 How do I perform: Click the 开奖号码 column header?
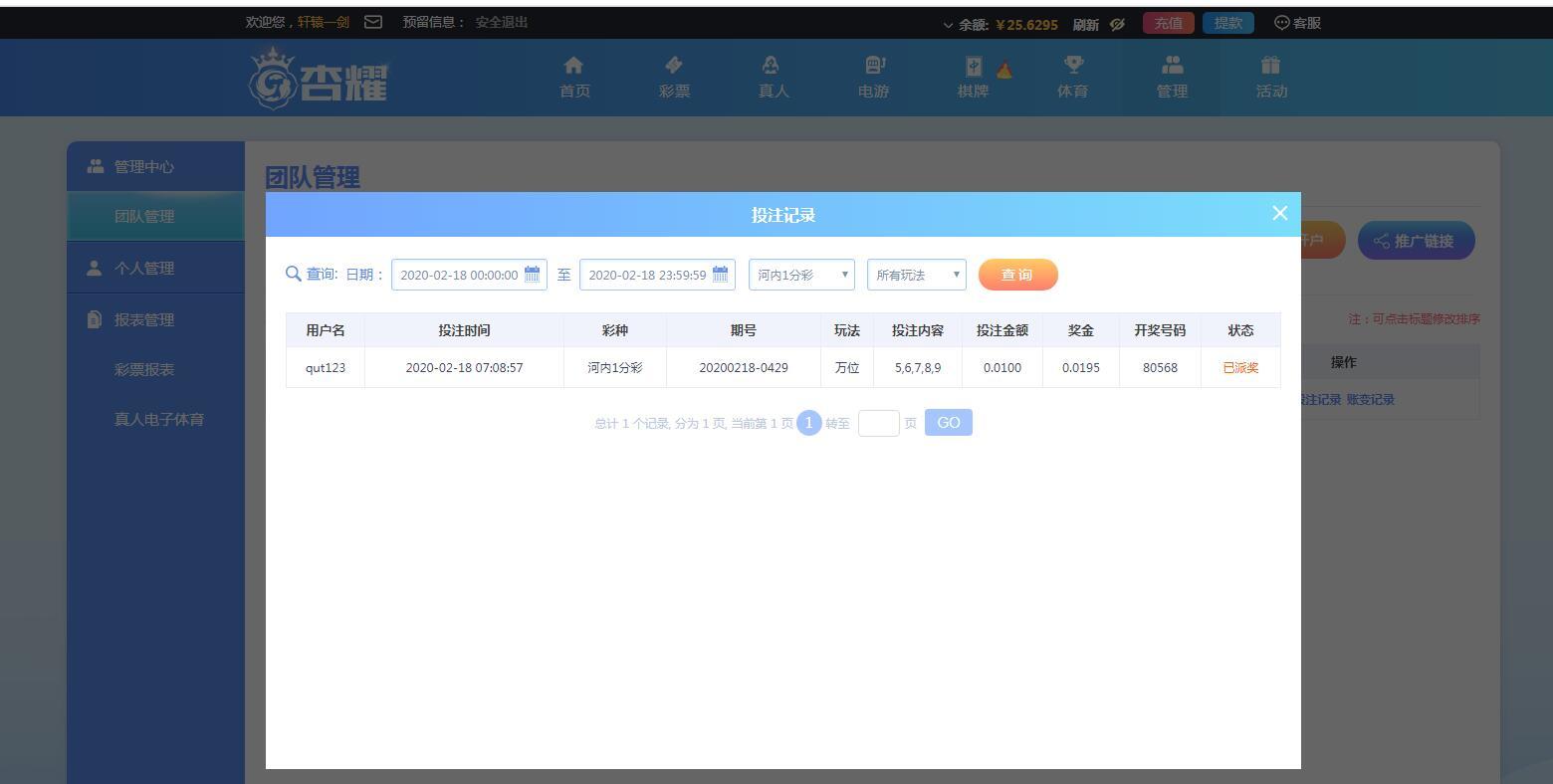pos(1160,330)
